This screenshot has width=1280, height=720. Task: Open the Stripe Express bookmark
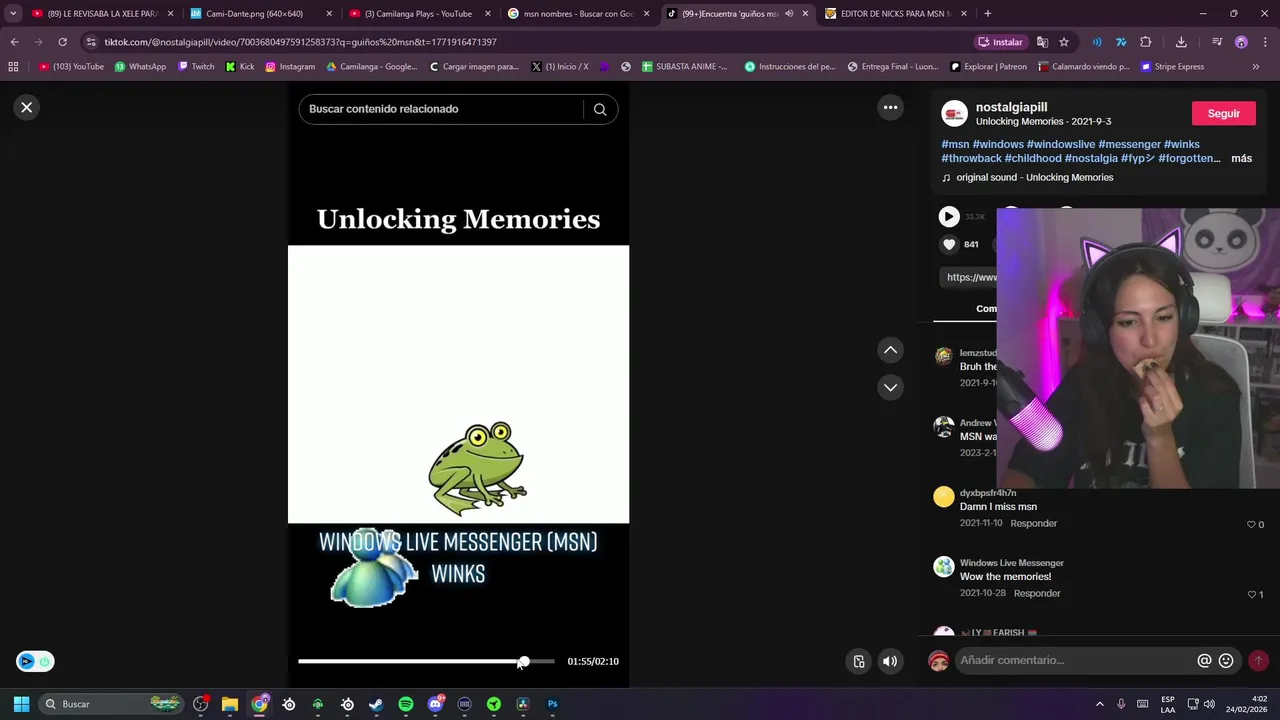tap(1172, 67)
